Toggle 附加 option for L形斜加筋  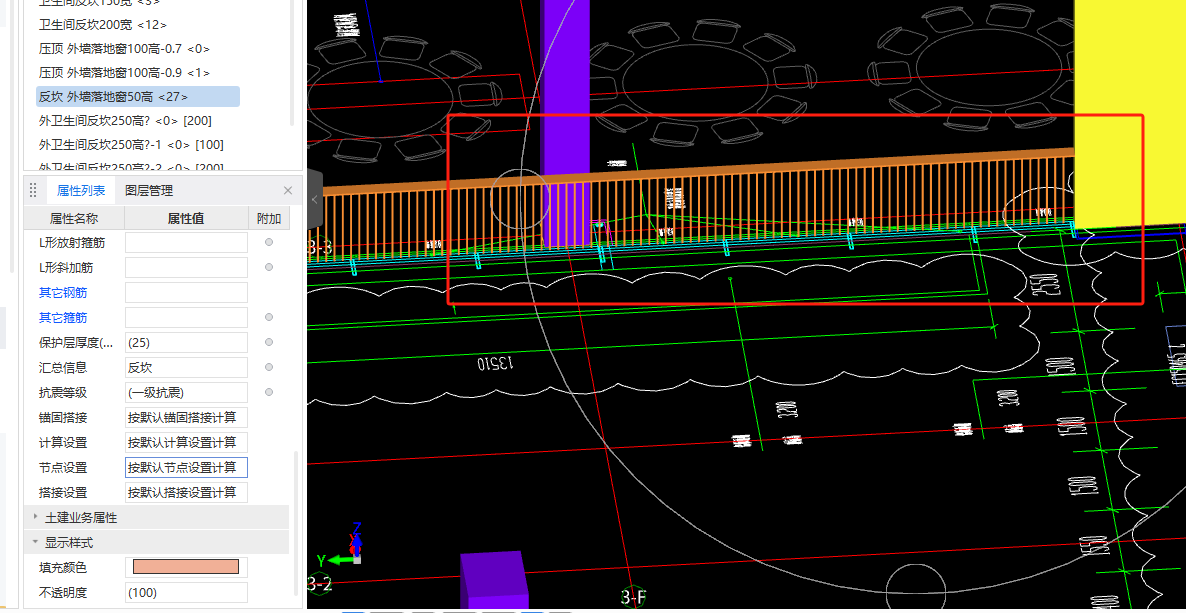[269, 267]
